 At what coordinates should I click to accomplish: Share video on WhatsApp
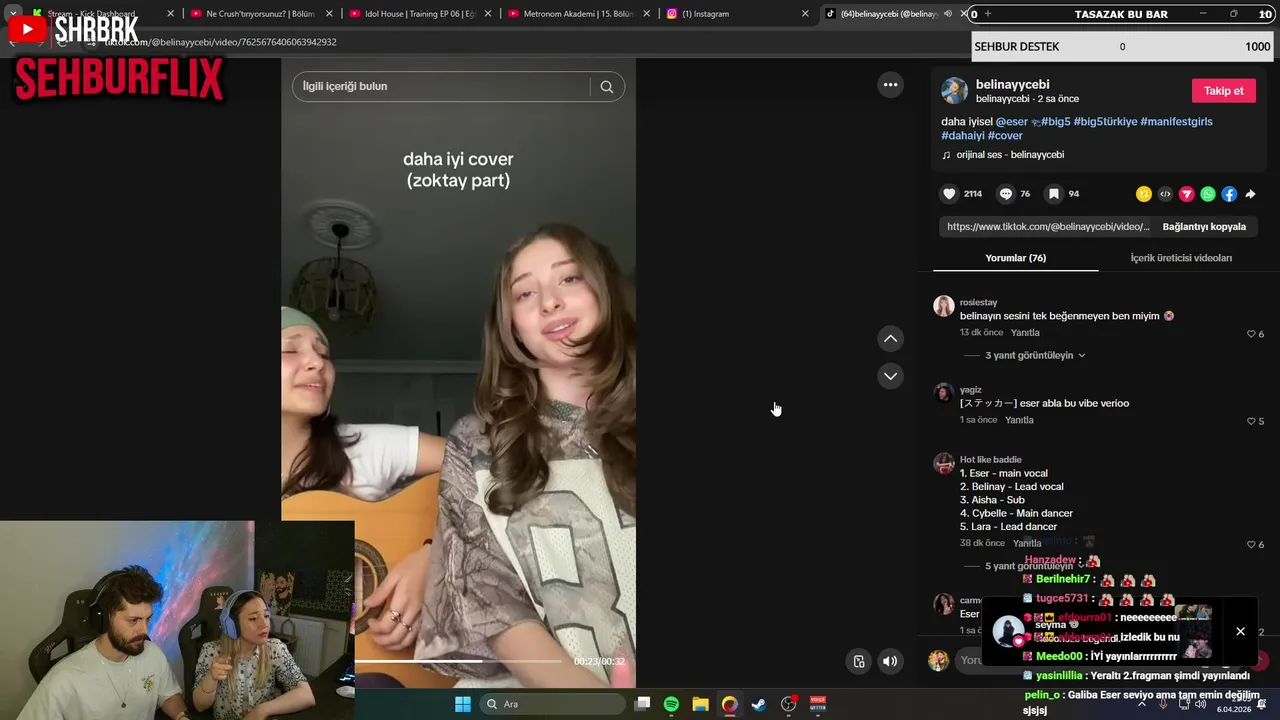pyautogui.click(x=1208, y=194)
